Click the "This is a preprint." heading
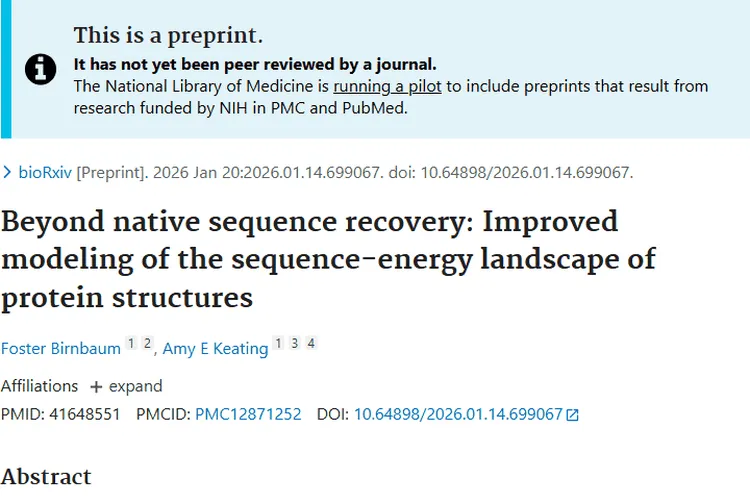 click(x=168, y=36)
